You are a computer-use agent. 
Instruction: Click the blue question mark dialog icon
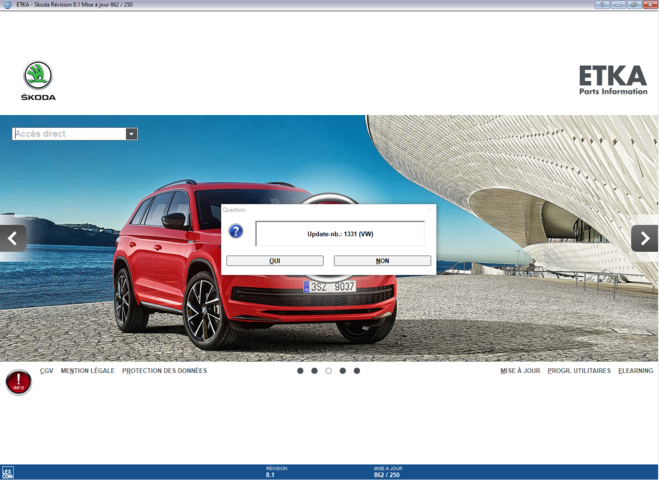pos(236,231)
